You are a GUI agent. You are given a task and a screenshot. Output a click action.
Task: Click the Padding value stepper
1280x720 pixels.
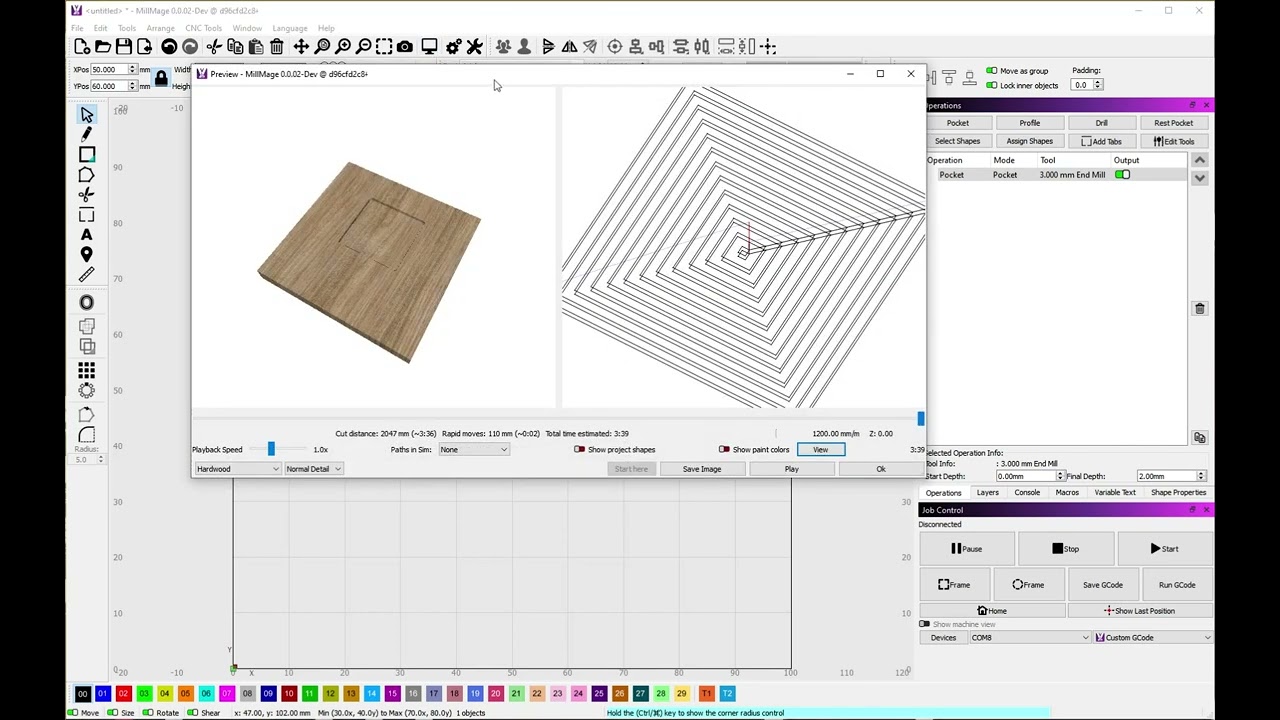1098,85
